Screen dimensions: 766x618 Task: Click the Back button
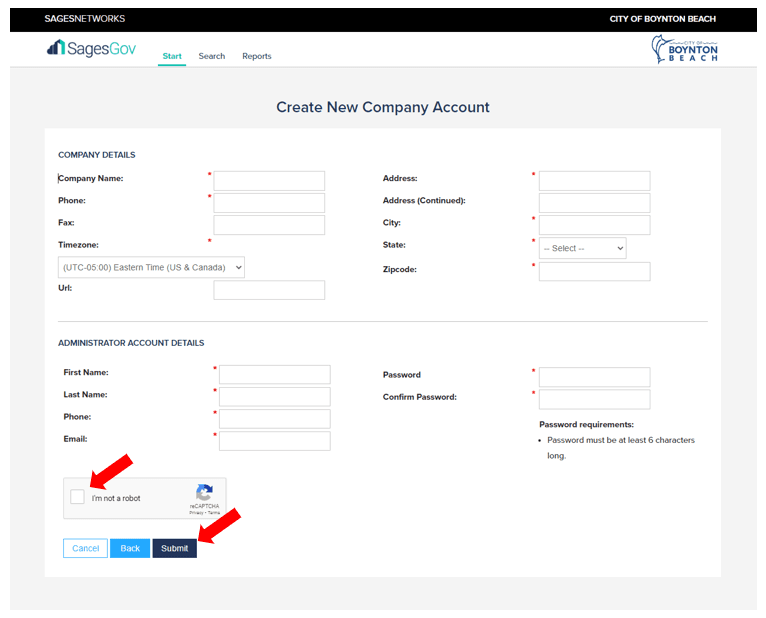(x=130, y=548)
